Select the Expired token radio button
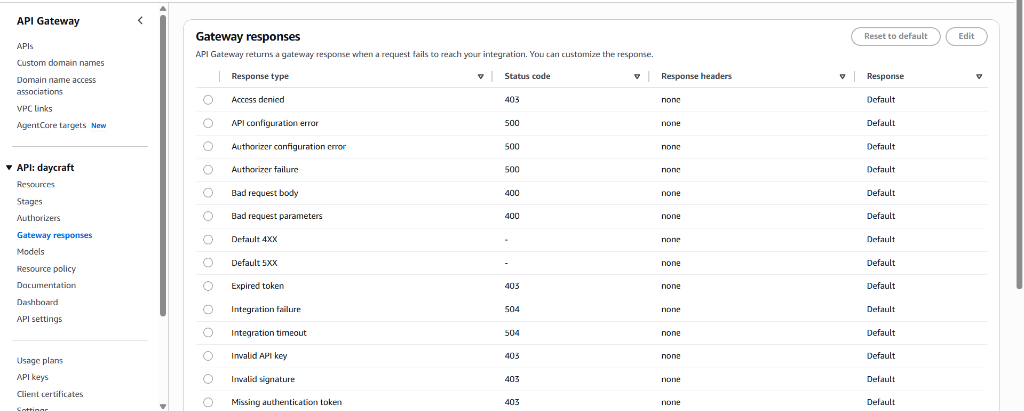Screen dimensions: 1024x411 [208, 286]
